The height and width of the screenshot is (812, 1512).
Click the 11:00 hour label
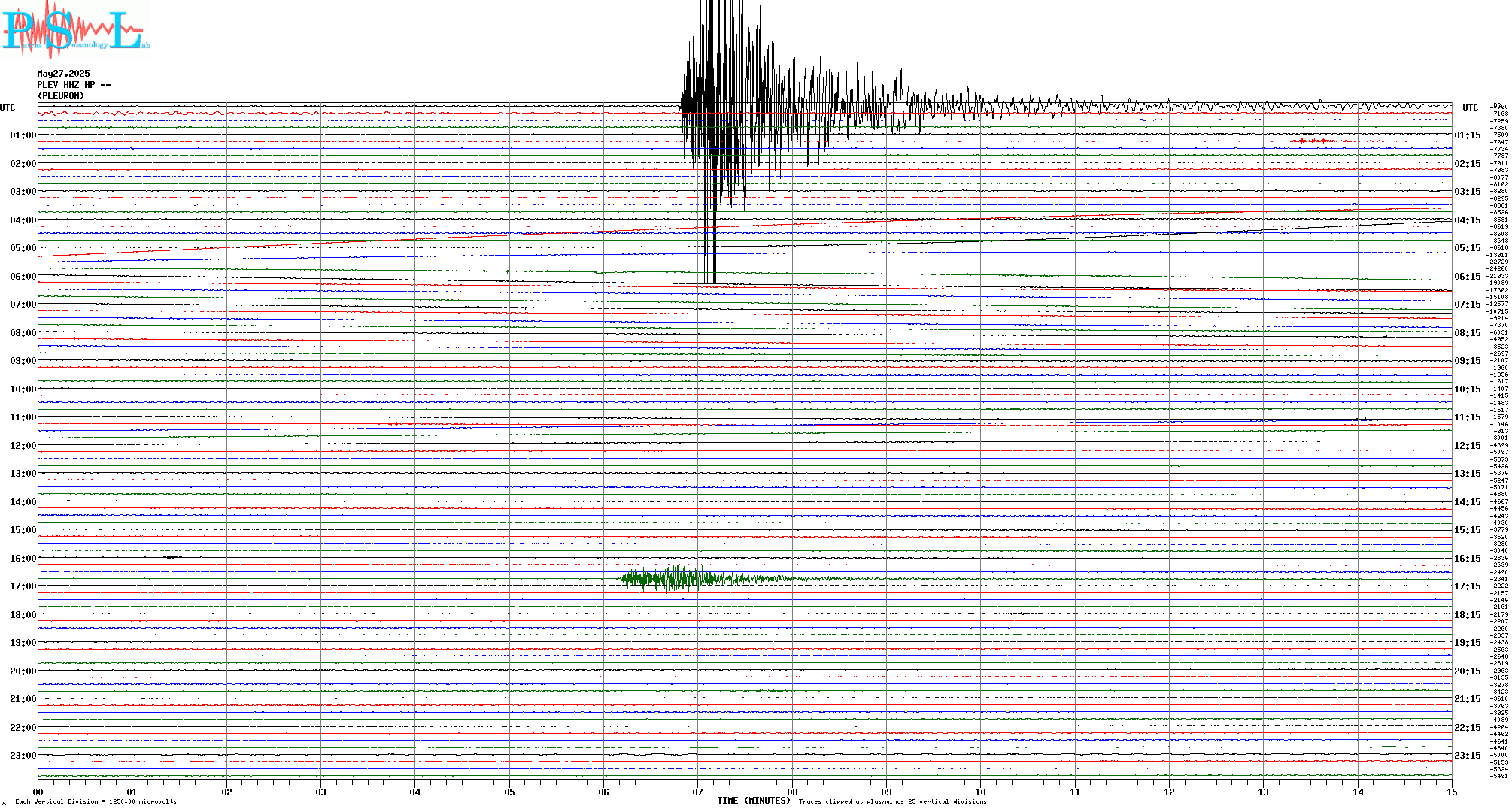[x=23, y=417]
